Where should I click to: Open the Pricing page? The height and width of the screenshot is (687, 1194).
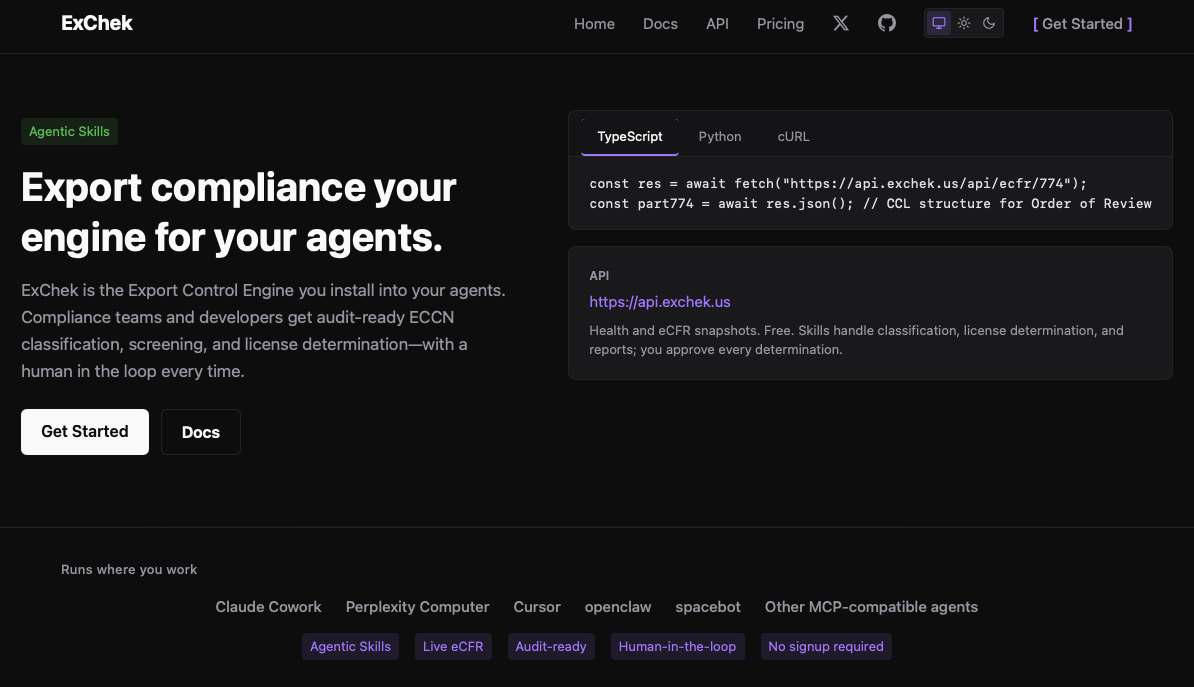[x=781, y=24]
